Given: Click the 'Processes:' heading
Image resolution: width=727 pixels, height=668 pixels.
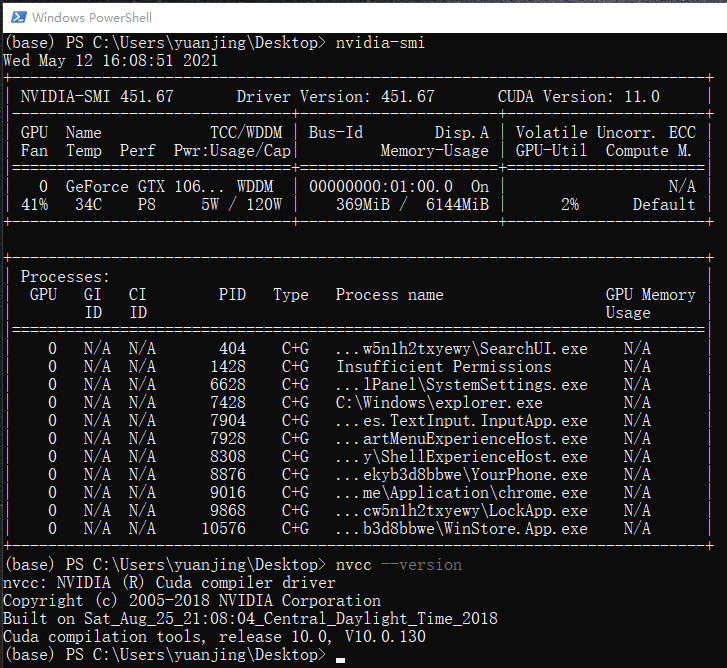Looking at the screenshot, I should (65, 277).
